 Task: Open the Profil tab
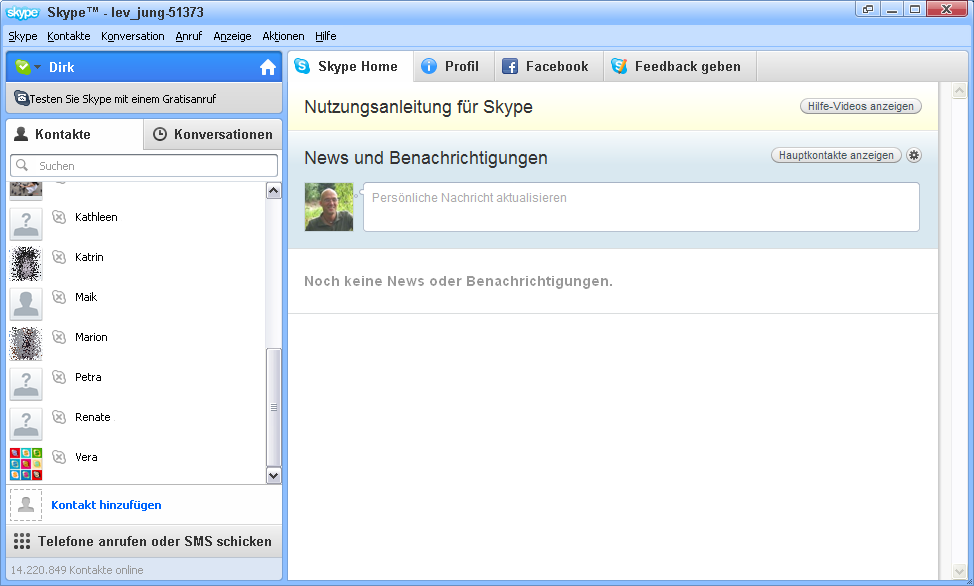[x=454, y=66]
